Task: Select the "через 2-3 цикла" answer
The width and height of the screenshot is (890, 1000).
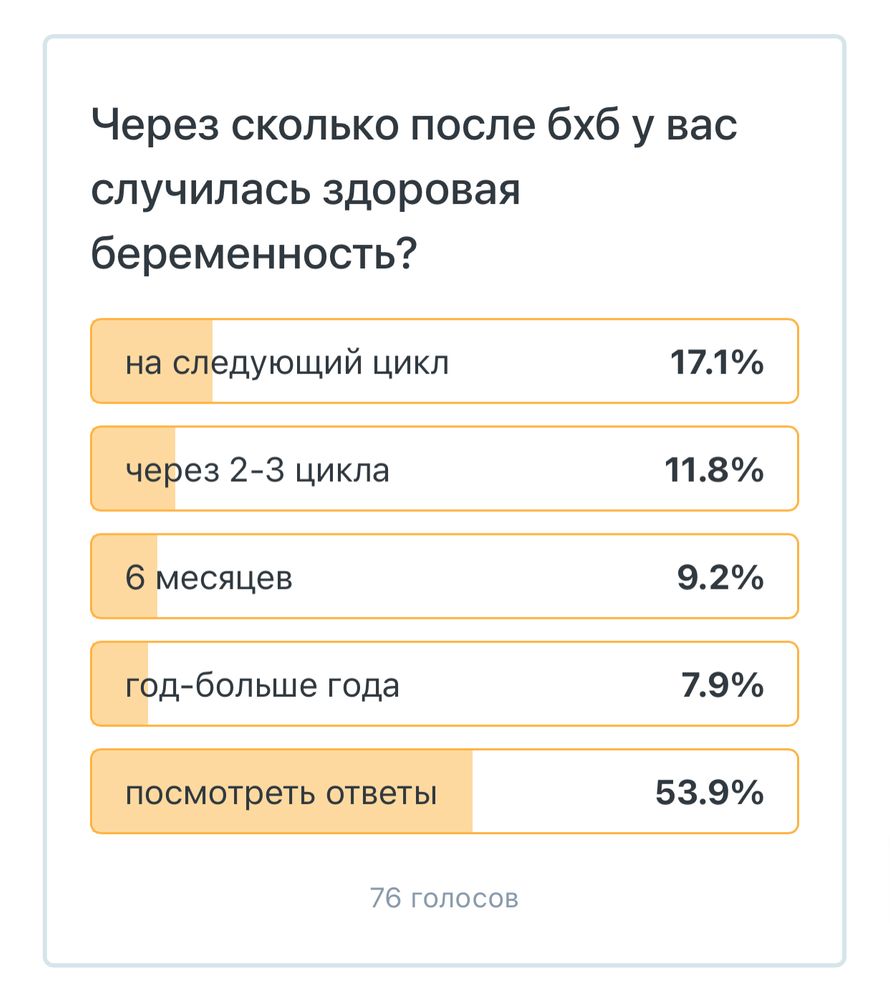Action: [x=445, y=468]
